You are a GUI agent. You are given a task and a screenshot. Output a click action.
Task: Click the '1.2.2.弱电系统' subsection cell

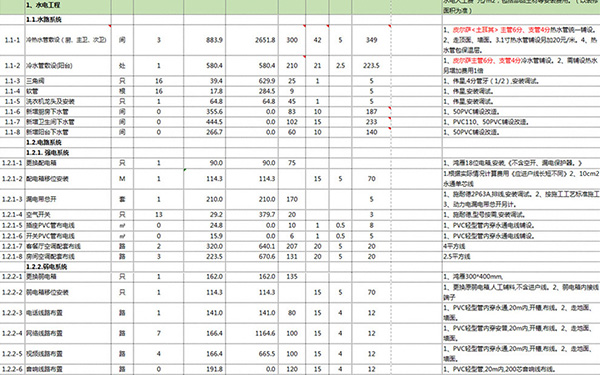coord(68,267)
